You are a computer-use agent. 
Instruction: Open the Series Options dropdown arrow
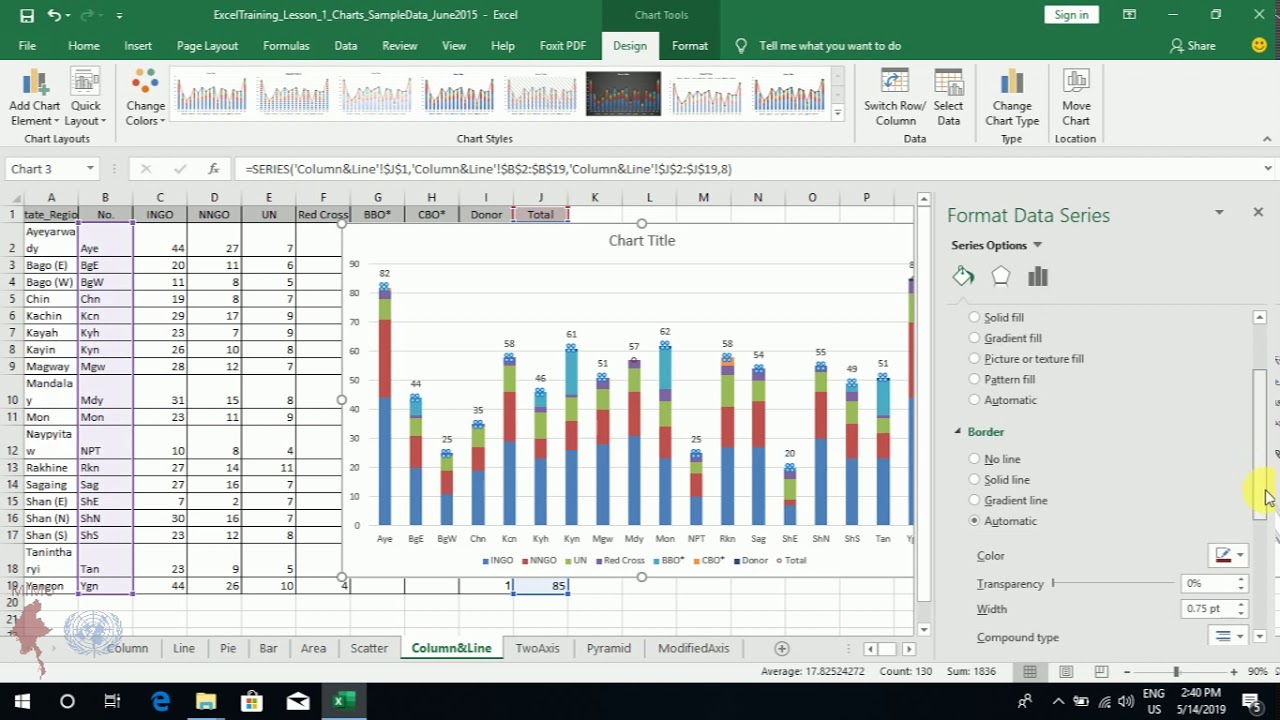click(1037, 245)
